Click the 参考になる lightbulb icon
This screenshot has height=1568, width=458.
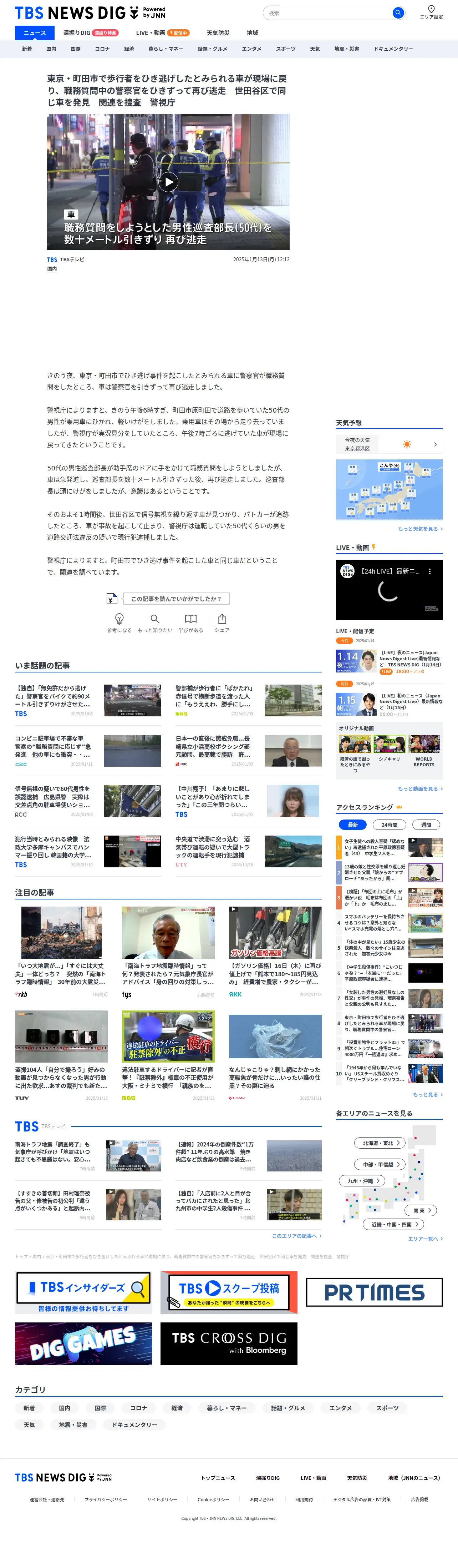coord(119,619)
